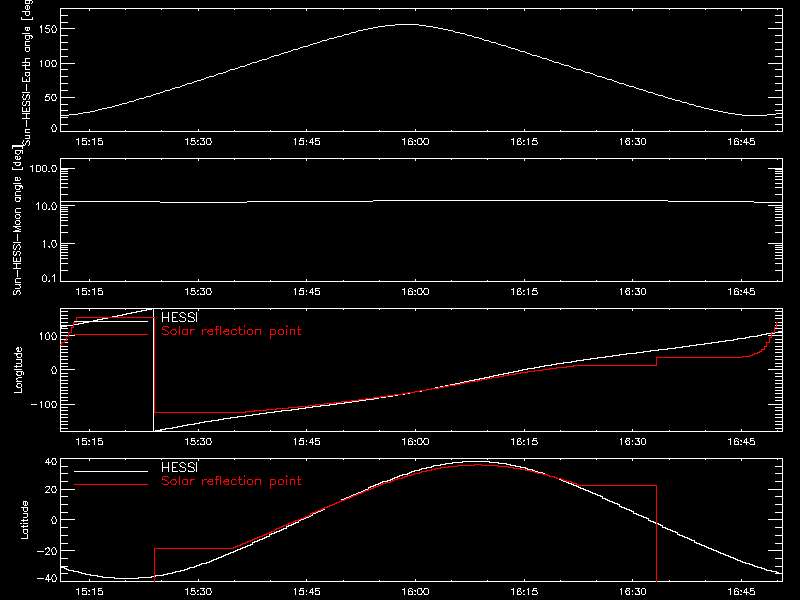The image size is (800, 600).
Task: Select 16:45 time label under Latitude plot
Action: (741, 592)
